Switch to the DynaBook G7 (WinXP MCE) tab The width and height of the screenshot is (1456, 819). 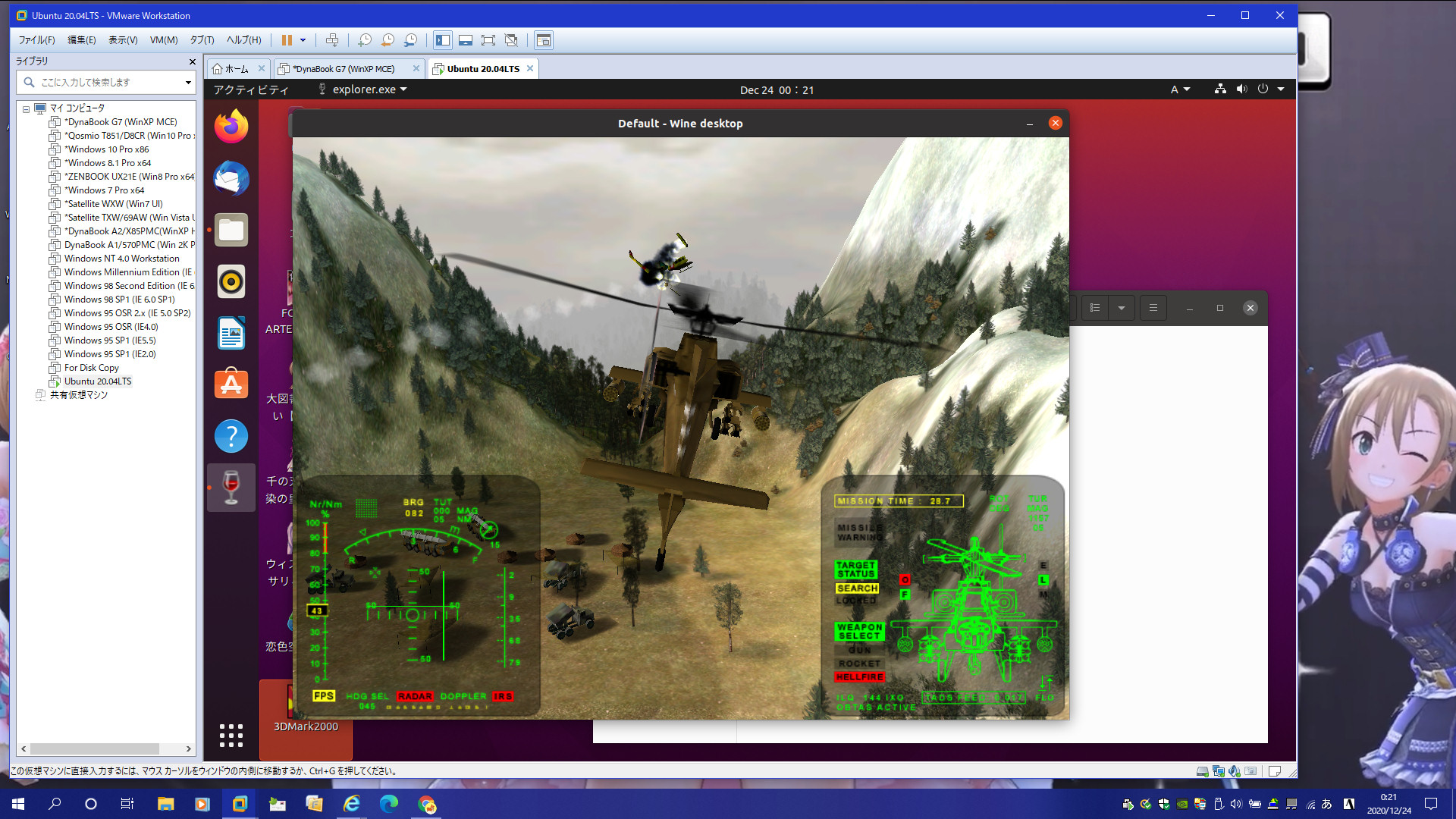343,69
